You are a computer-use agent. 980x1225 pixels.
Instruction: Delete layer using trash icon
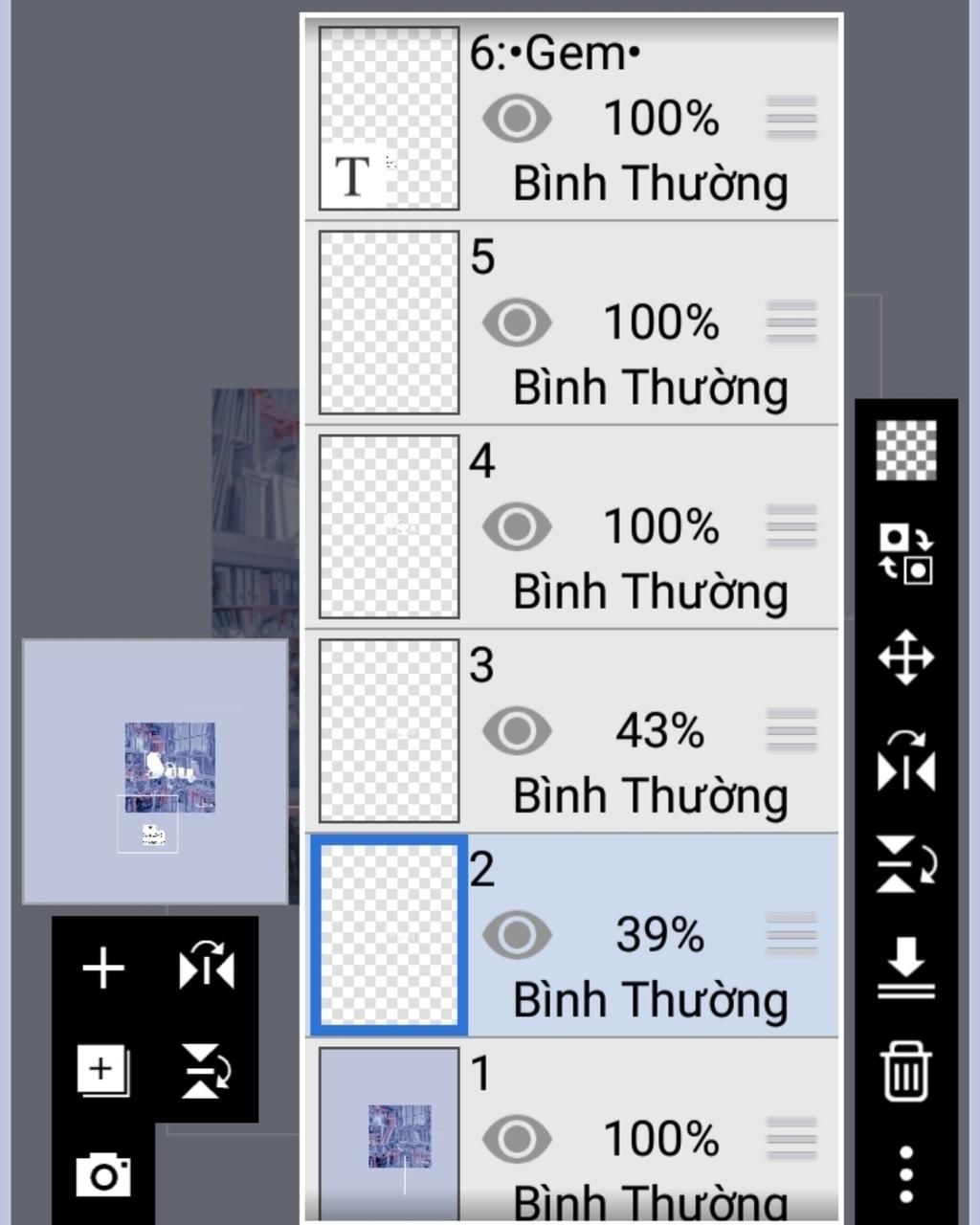point(905,1072)
